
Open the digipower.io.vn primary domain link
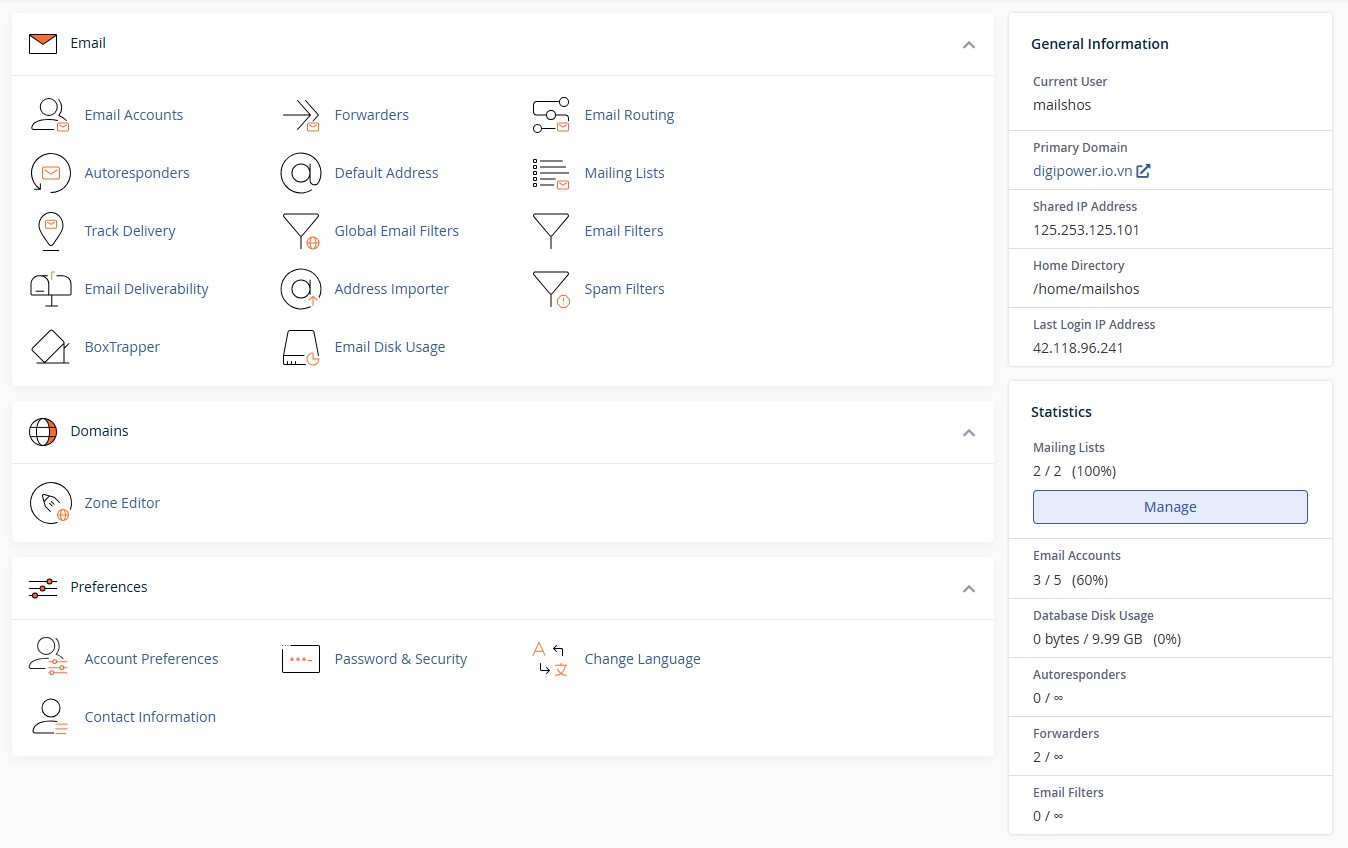coord(1082,171)
